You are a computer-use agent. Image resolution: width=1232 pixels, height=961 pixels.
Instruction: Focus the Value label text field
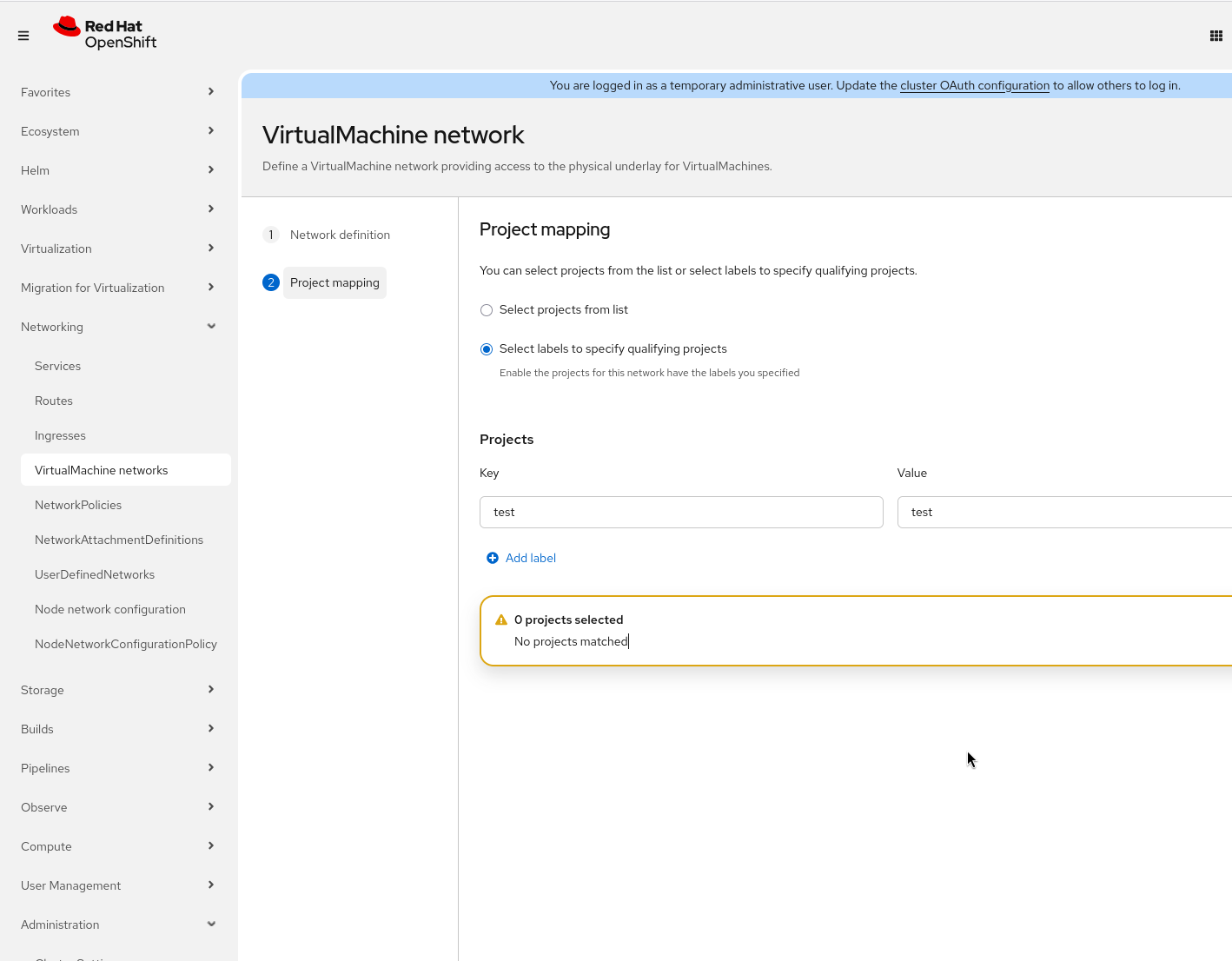[x=1064, y=512]
